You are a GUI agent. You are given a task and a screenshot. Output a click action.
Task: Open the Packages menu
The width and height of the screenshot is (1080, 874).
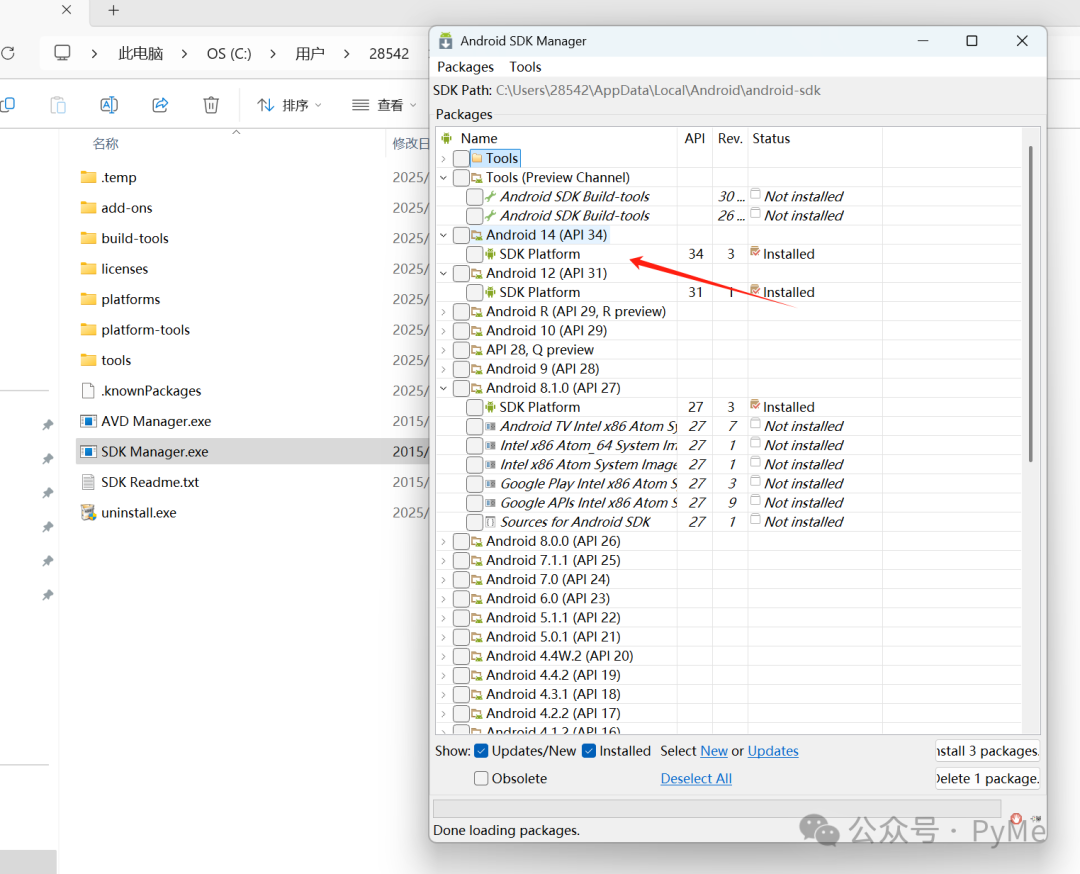tap(466, 67)
